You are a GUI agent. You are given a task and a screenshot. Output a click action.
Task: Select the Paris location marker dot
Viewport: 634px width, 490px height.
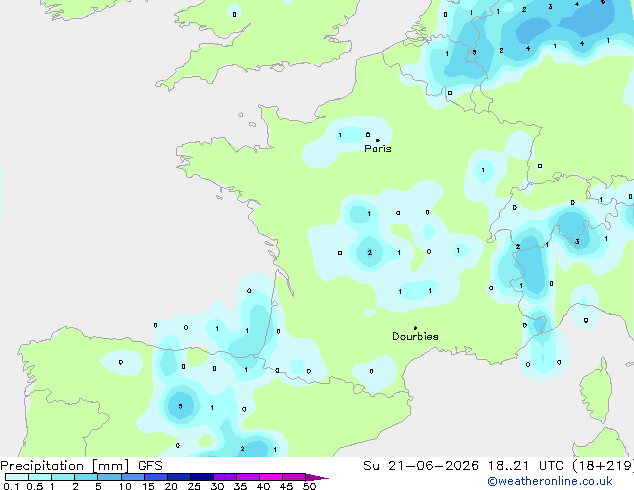(x=378, y=140)
